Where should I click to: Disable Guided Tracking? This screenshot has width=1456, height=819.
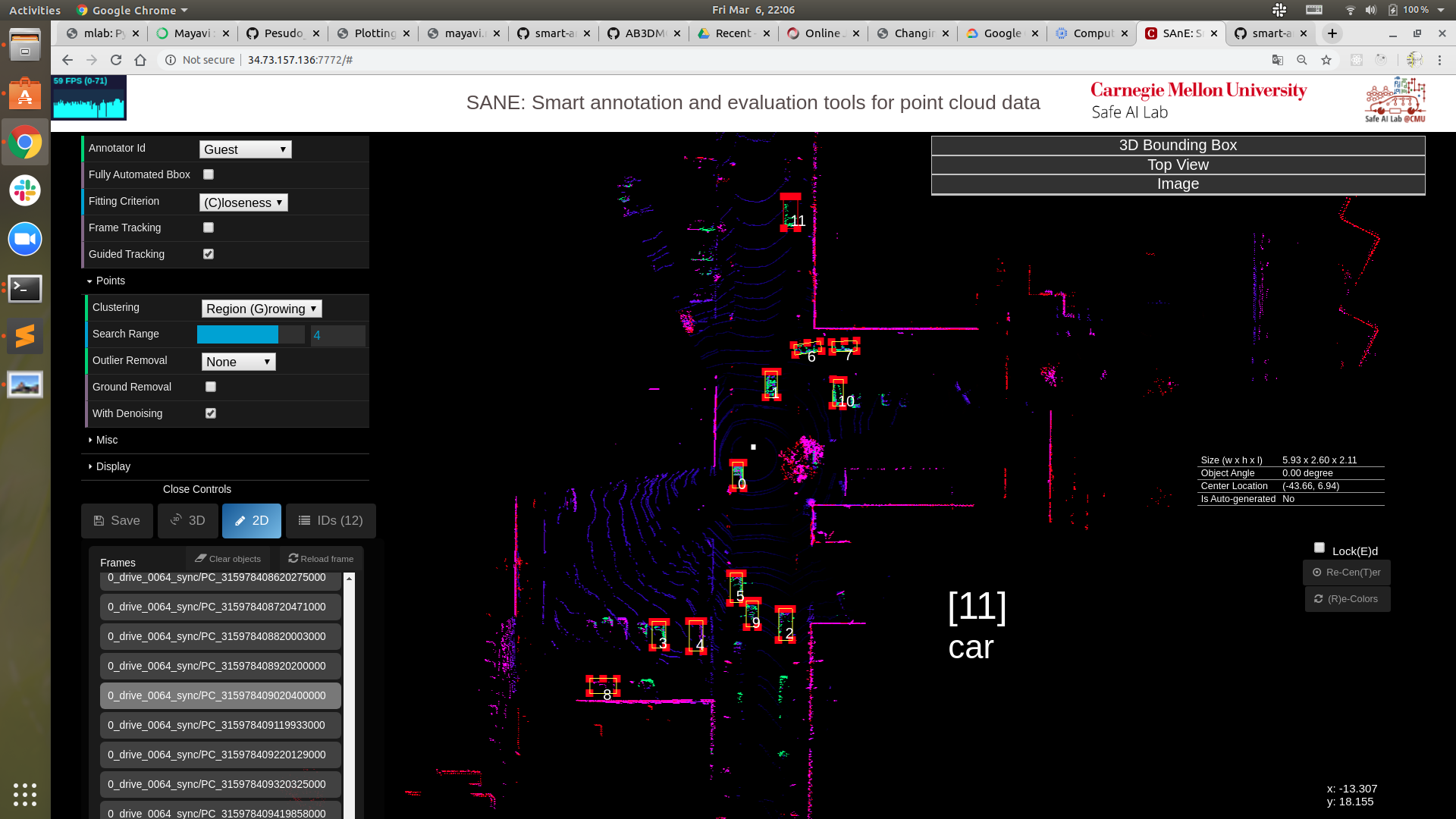tap(209, 254)
